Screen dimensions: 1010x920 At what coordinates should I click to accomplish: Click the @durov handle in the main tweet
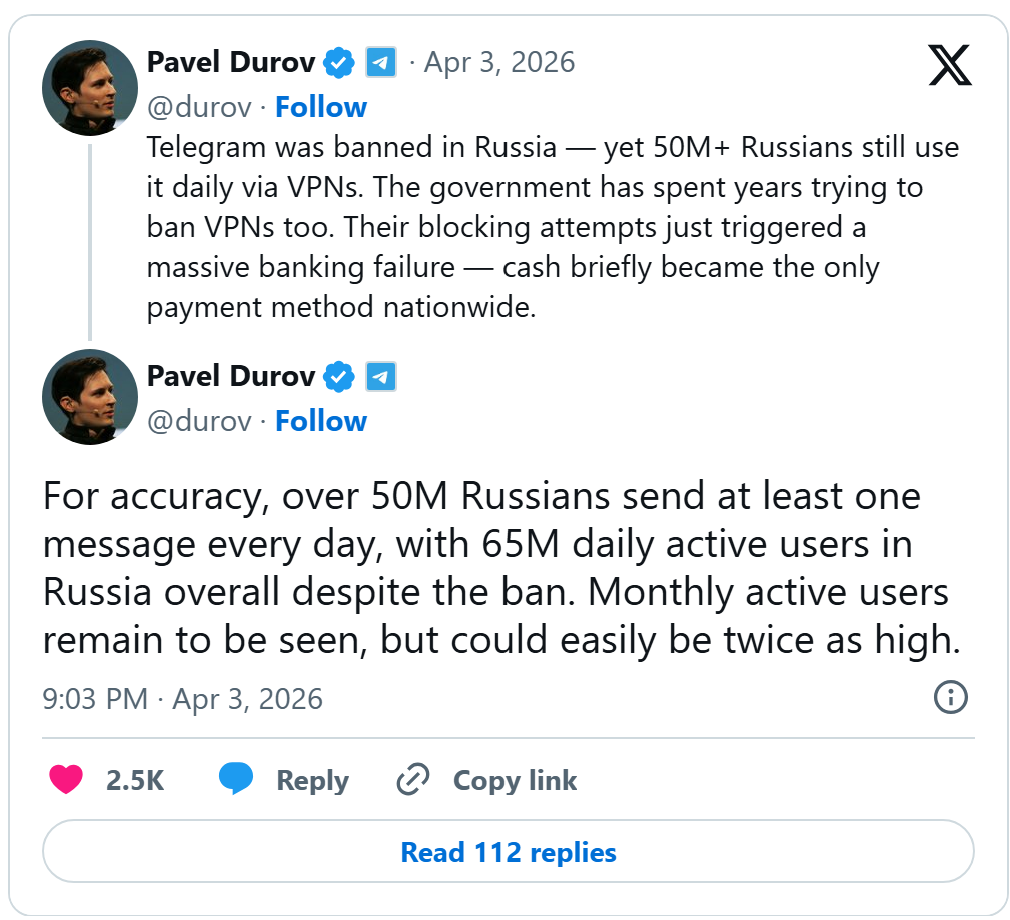pyautogui.click(x=199, y=421)
